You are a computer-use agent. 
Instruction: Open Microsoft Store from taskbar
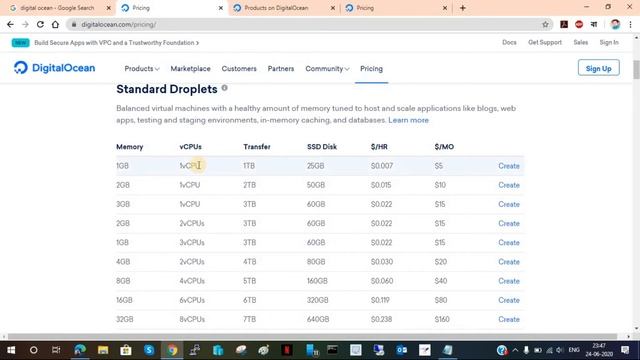click(126, 350)
